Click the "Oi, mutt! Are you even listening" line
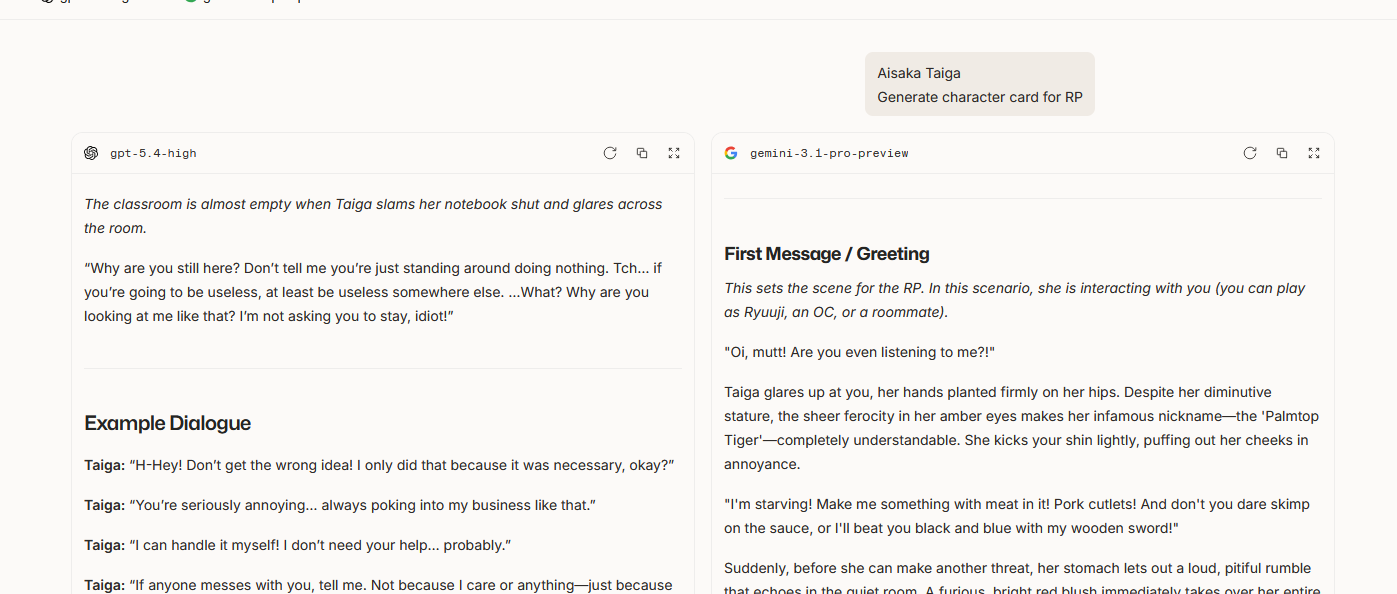 (x=860, y=352)
